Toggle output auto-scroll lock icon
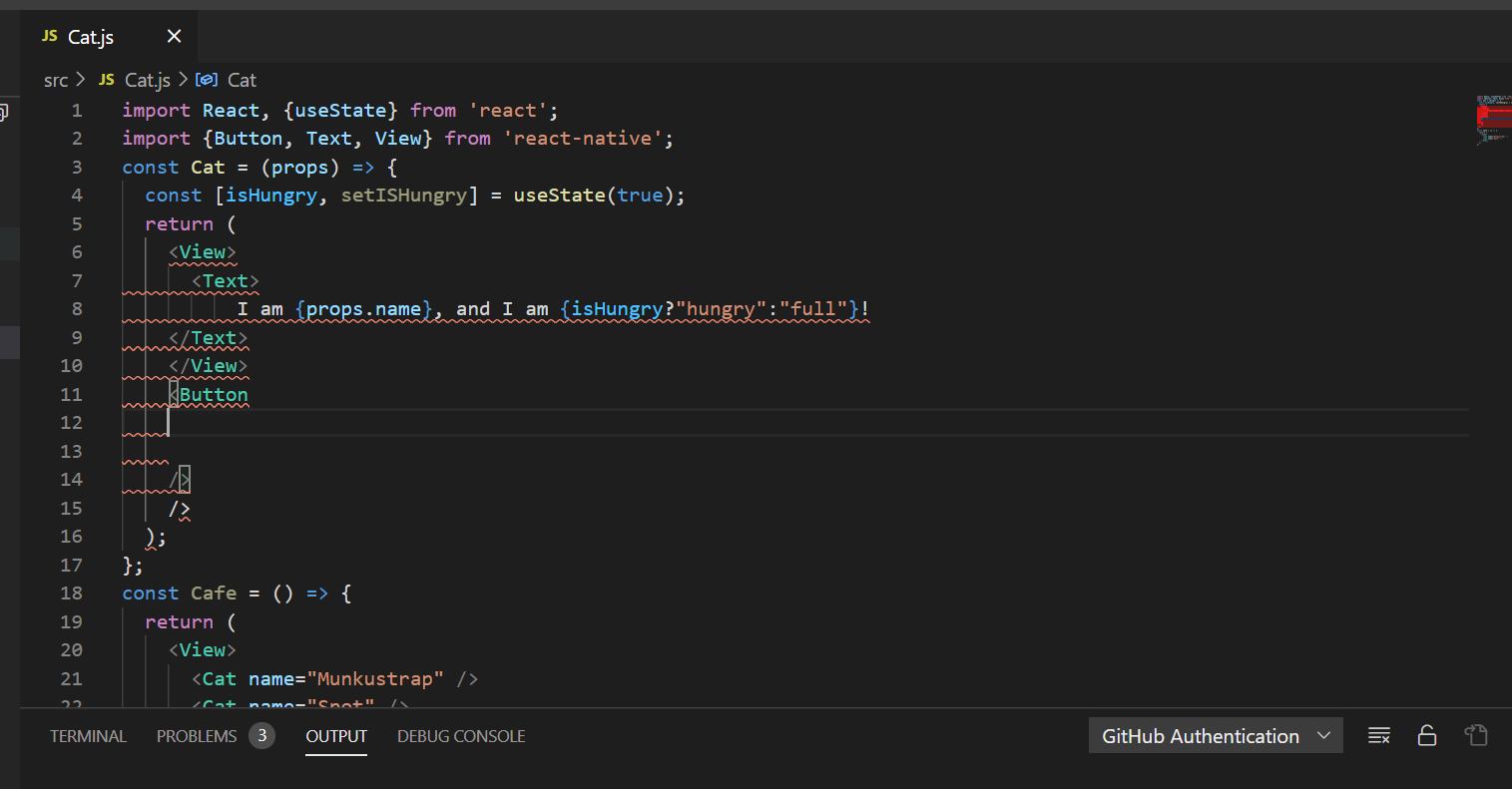Image resolution: width=1512 pixels, height=789 pixels. 1427,736
